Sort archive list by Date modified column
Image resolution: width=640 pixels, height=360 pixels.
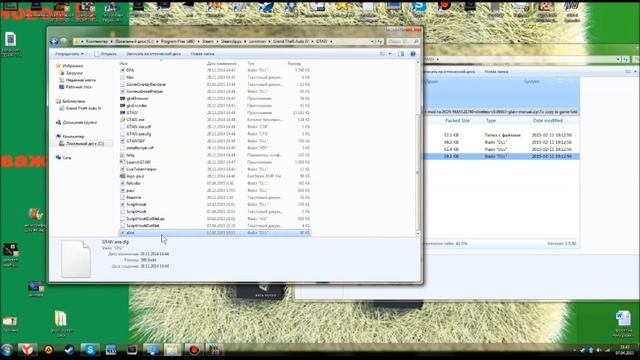click(547, 121)
